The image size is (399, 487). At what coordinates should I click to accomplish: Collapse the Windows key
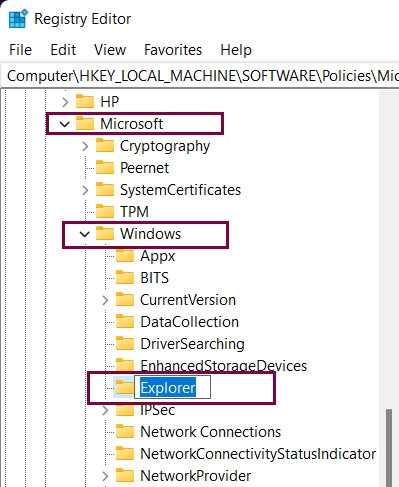[x=85, y=234]
